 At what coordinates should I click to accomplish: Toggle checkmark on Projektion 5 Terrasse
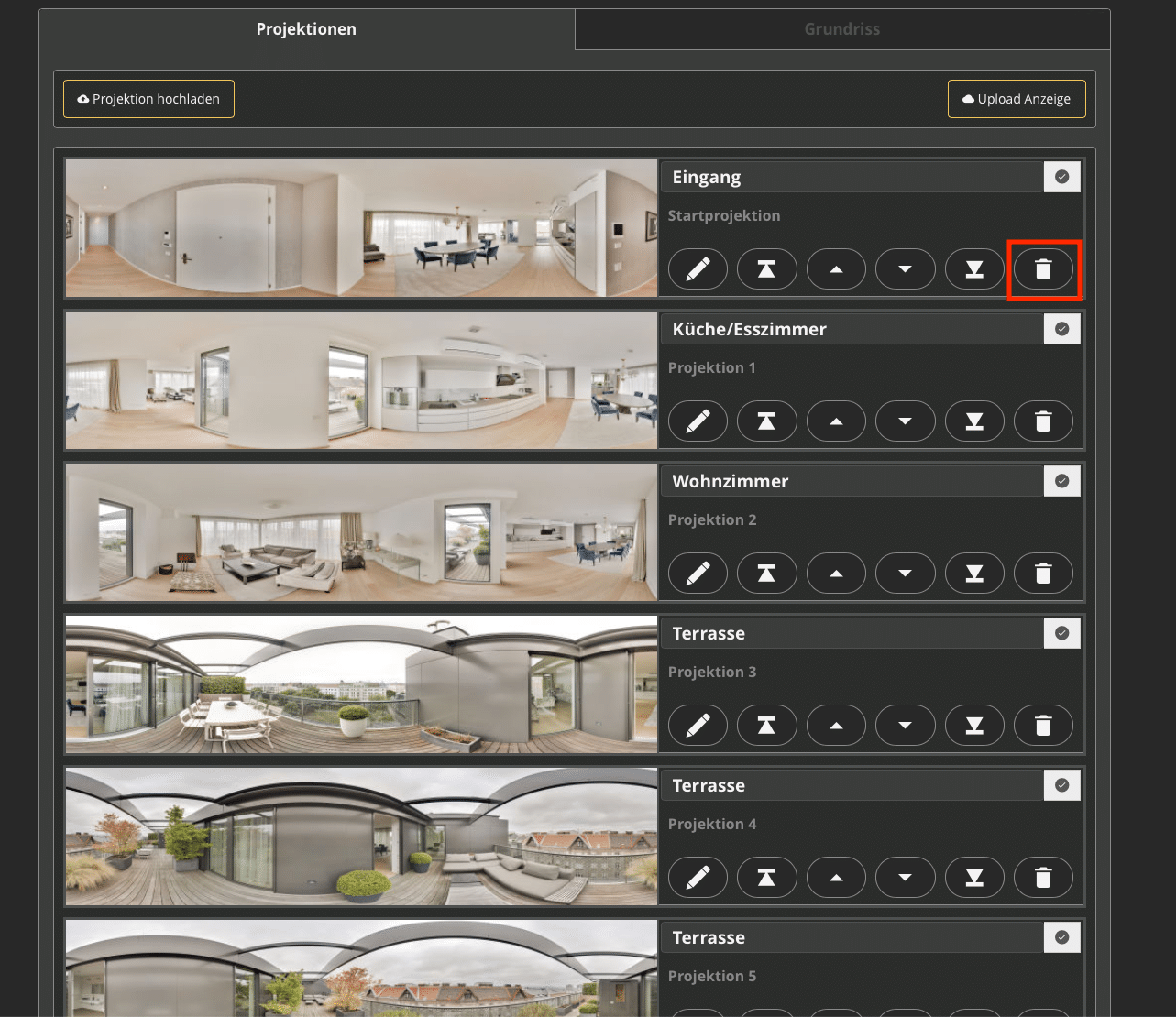pos(1061,937)
